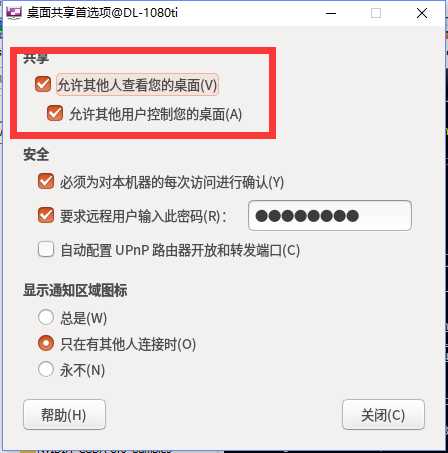Image resolution: width=448 pixels, height=453 pixels.
Task: Uncheck 允许其他用户控制您的桌面(A)
Action: click(x=55, y=113)
